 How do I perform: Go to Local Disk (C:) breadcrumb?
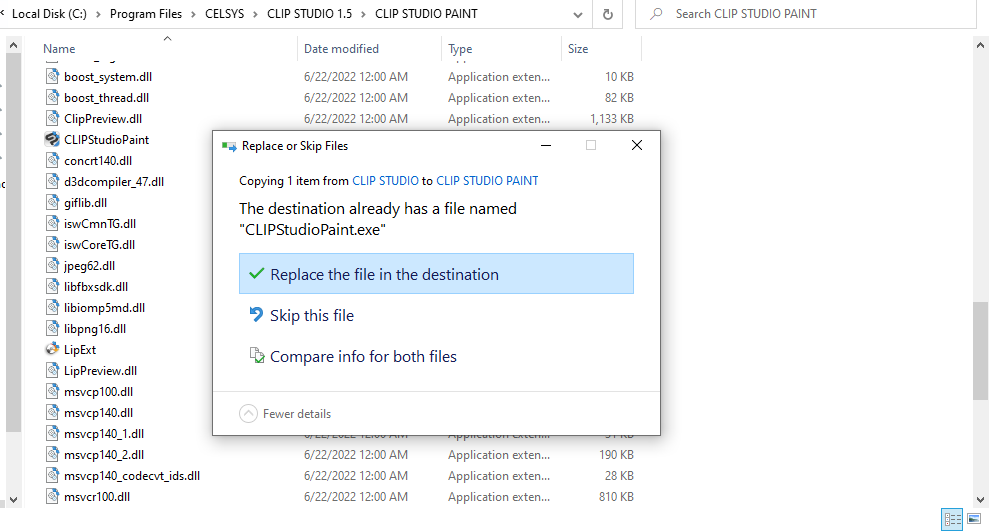coord(49,14)
